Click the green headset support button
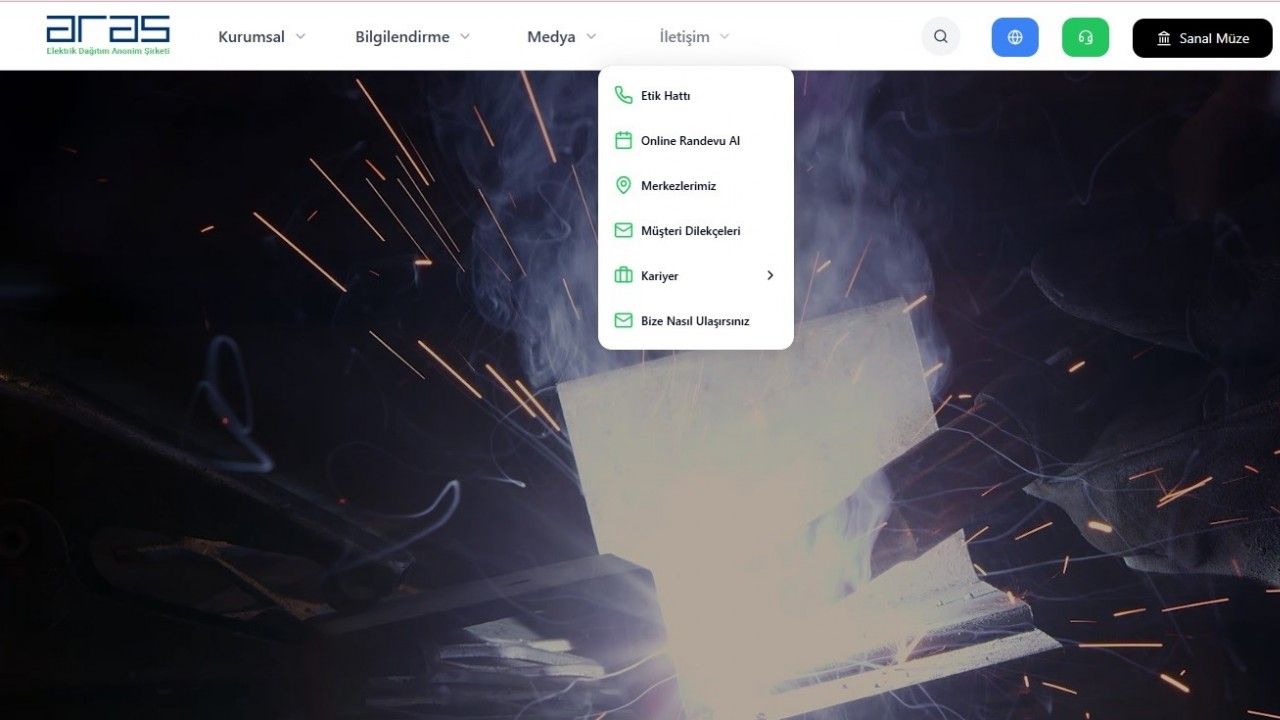The width and height of the screenshot is (1280, 720). tap(1085, 37)
